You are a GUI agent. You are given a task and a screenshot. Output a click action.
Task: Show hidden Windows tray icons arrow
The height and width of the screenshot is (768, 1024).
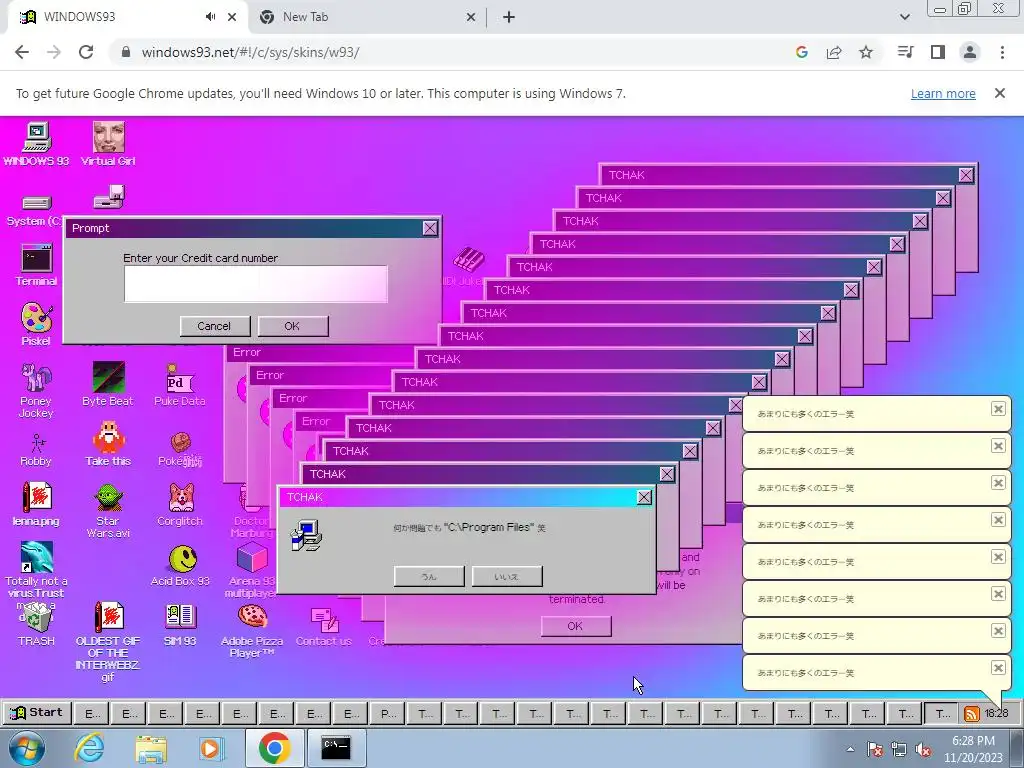click(850, 749)
